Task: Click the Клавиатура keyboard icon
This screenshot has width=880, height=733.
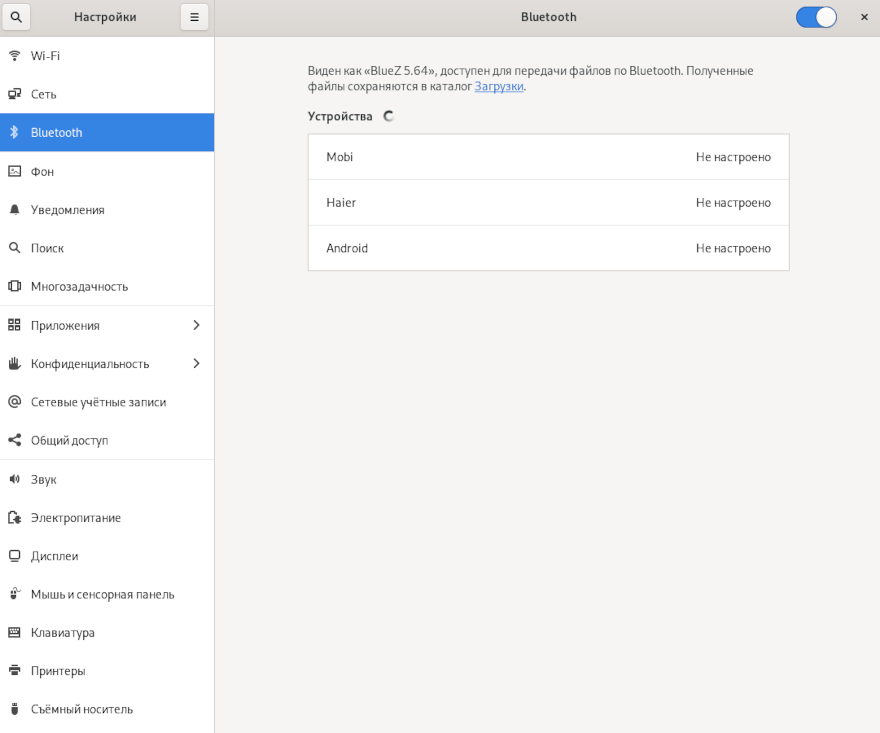Action: tap(14, 633)
